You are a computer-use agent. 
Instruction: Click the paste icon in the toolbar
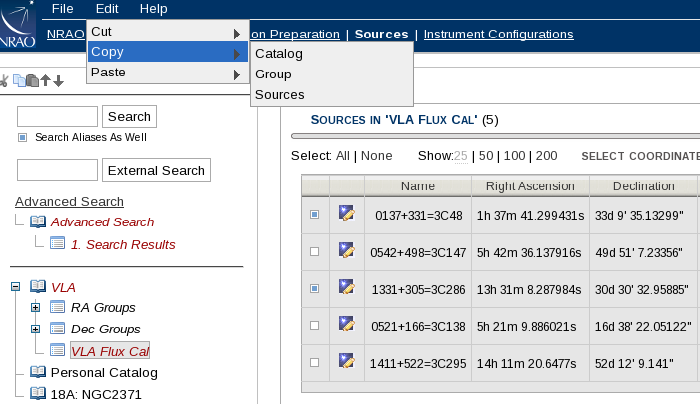pos(32,81)
